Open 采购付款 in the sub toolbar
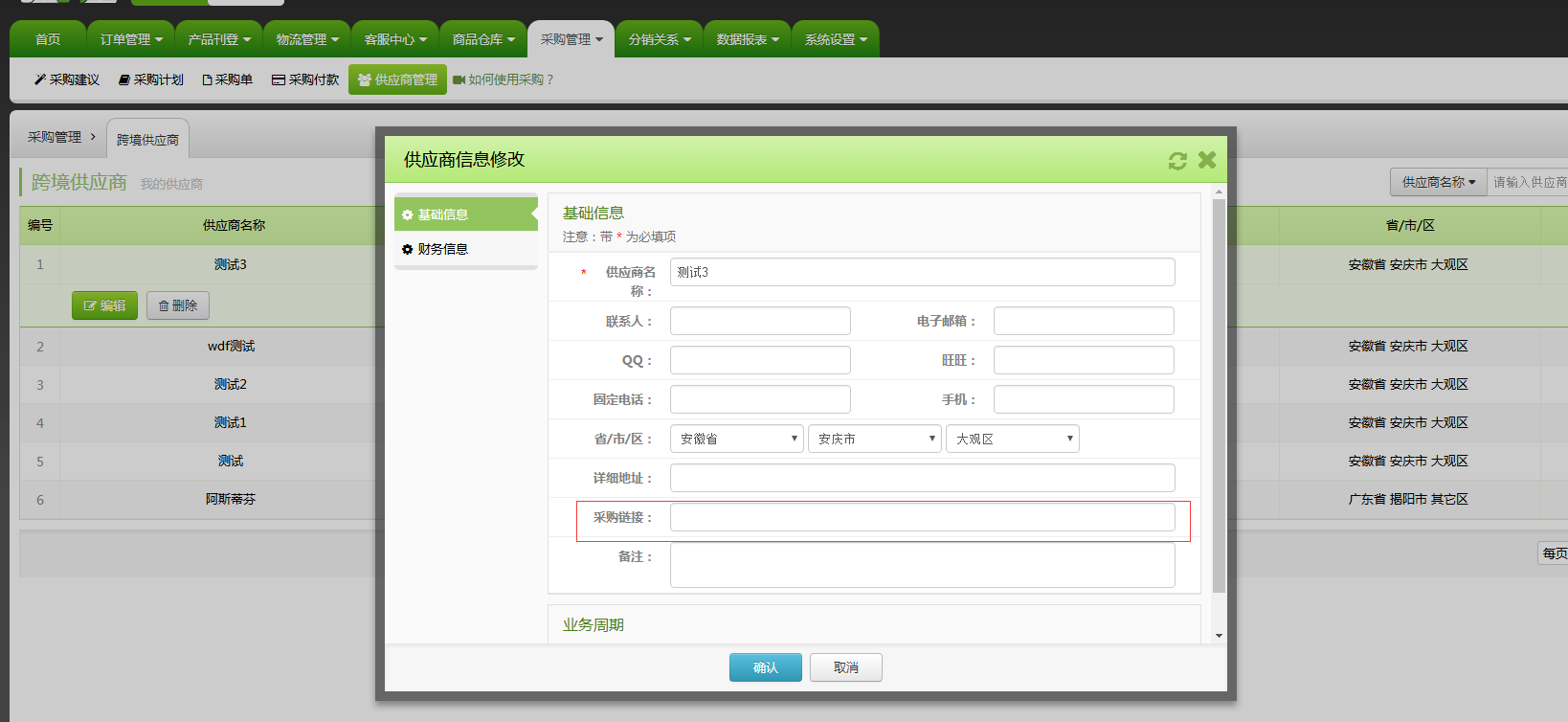The width and height of the screenshot is (1568, 722). tap(305, 79)
